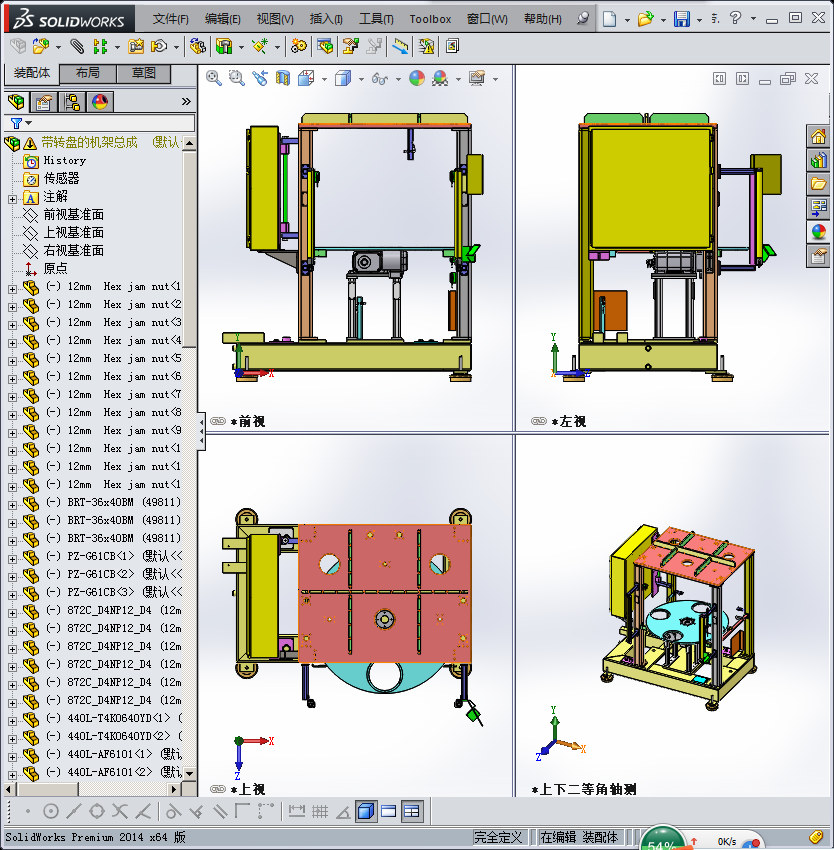The image size is (834, 850).
Task: Select the 上视基准面 plane
Action: [x=73, y=233]
